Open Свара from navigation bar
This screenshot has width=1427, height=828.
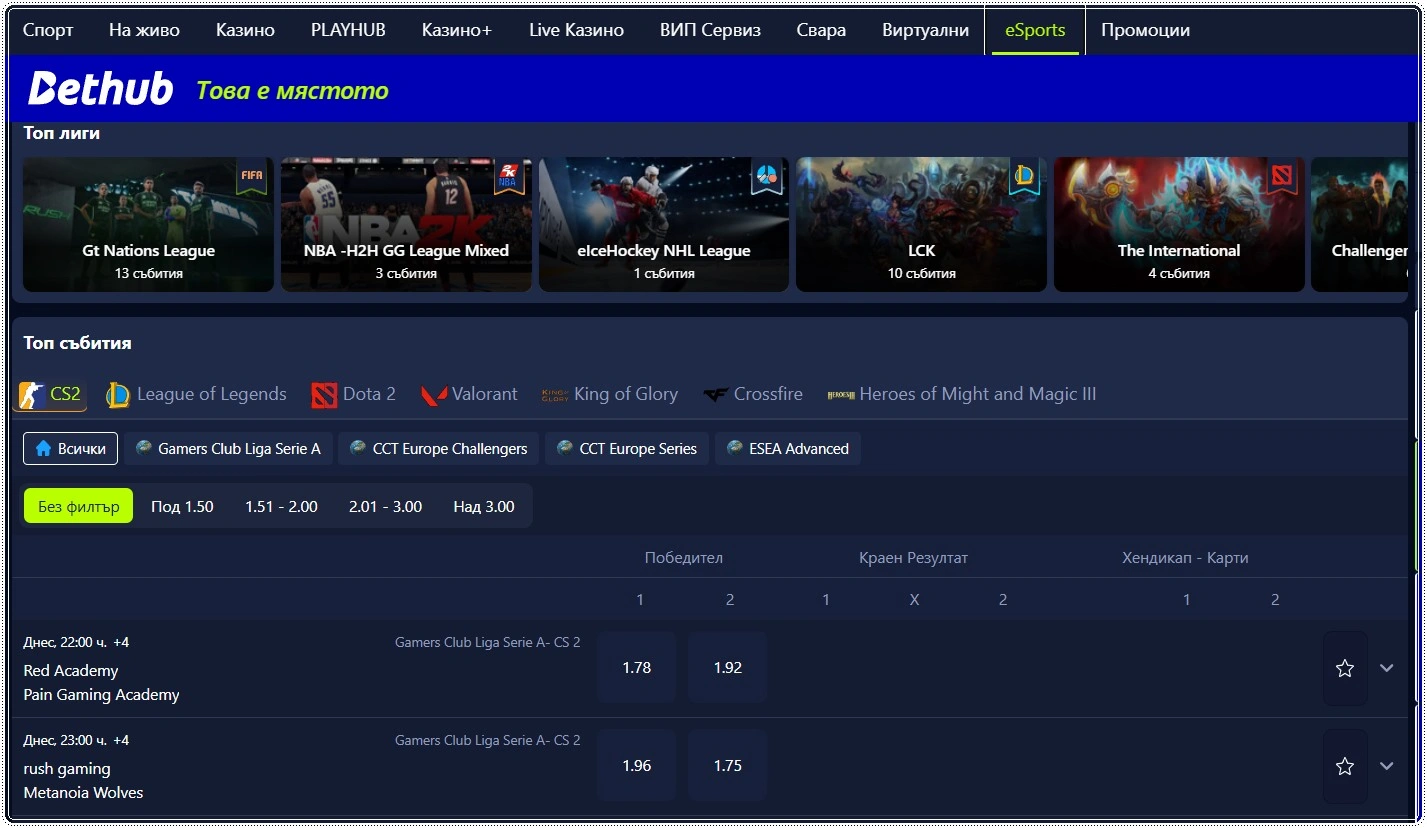821,30
